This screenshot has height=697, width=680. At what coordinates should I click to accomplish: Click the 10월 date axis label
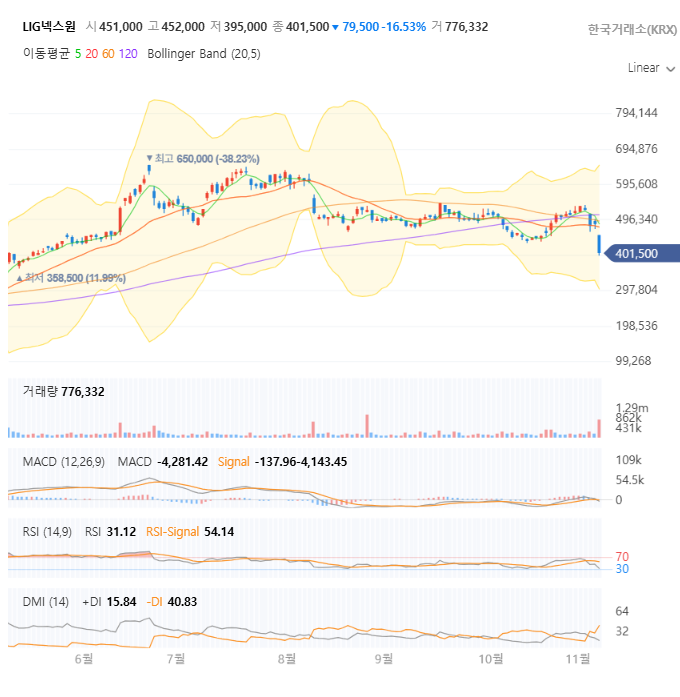tap(491, 659)
